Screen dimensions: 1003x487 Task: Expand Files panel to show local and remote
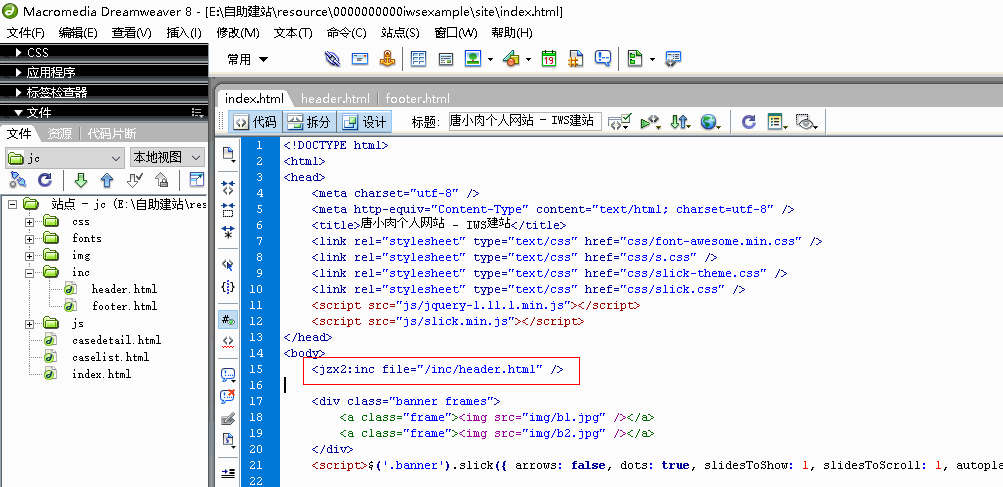tap(197, 180)
